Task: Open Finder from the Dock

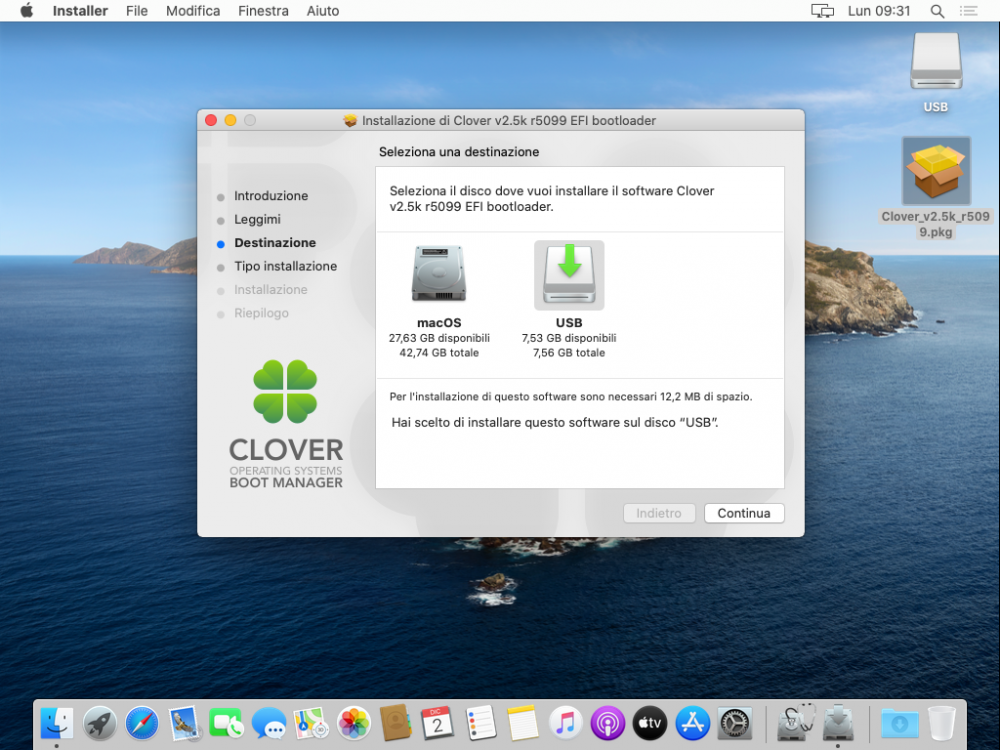Action: click(57, 723)
